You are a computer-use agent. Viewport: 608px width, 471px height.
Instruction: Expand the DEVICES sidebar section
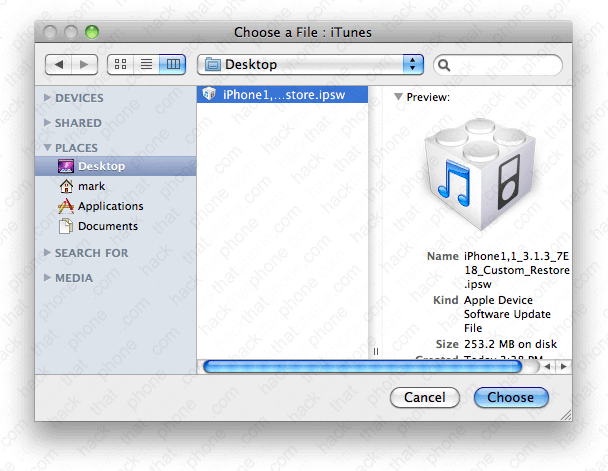click(47, 98)
